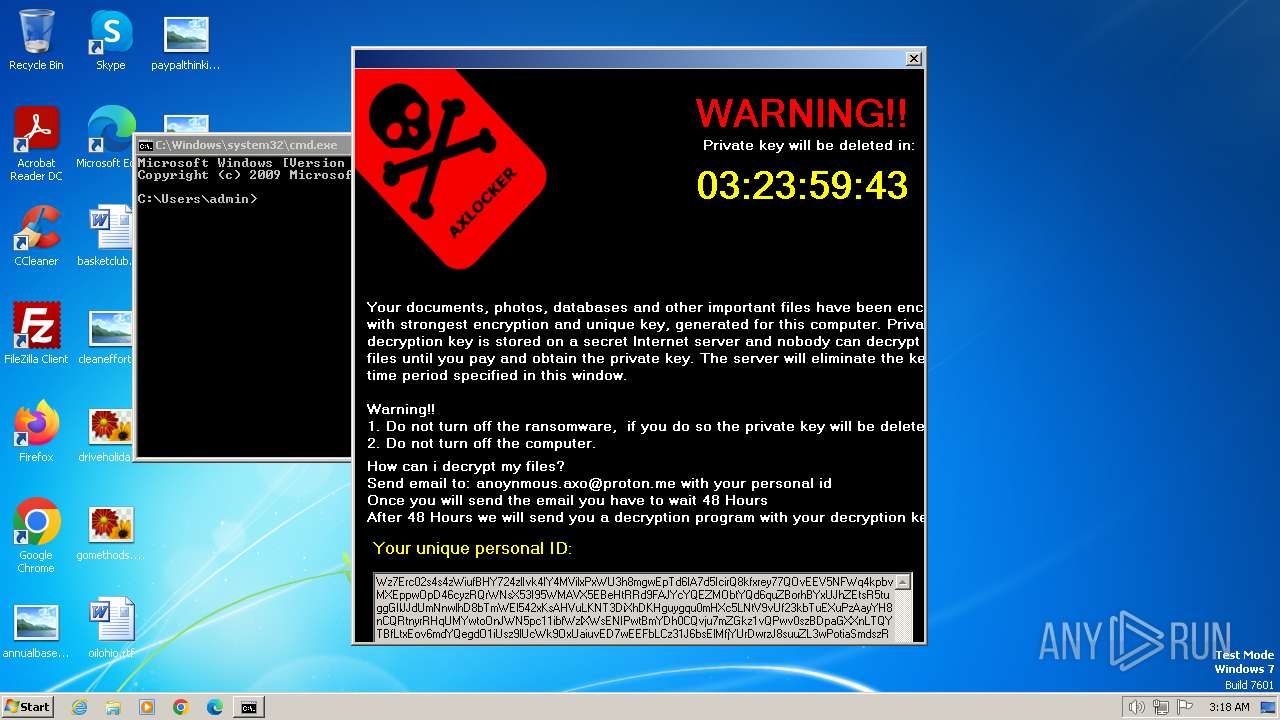Click 'Your unique personal ID:' label
The height and width of the screenshot is (720, 1280).
[x=472, y=548]
